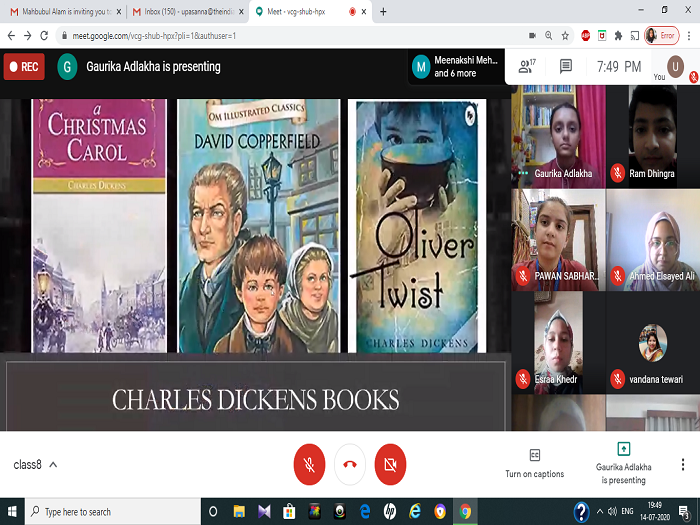Screen dimensions: 700x525
Task: Open Visual Studio from taskbar
Action: click(264, 512)
